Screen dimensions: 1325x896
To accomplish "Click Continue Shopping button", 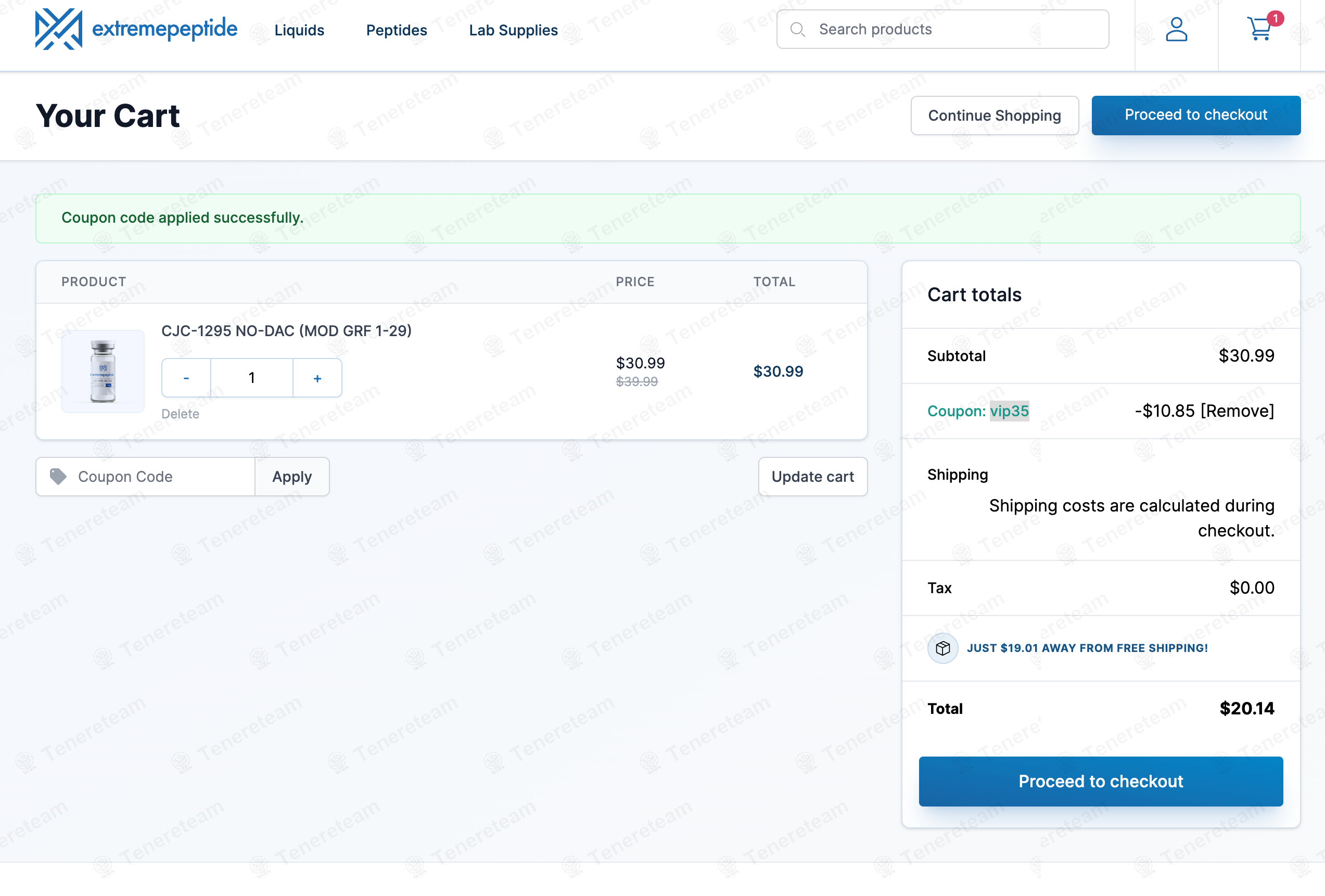I will (994, 116).
